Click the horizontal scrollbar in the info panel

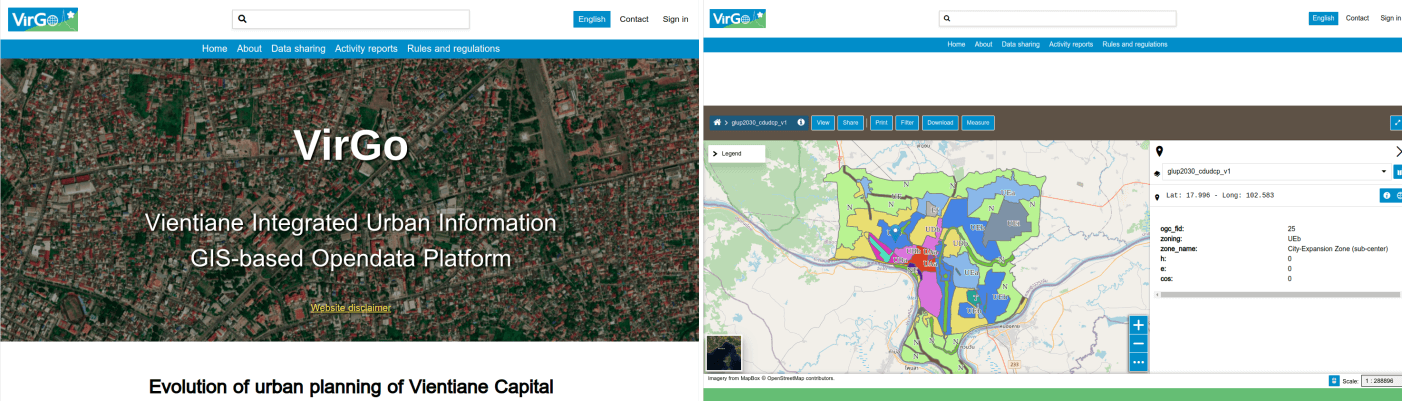[x=1280, y=295]
